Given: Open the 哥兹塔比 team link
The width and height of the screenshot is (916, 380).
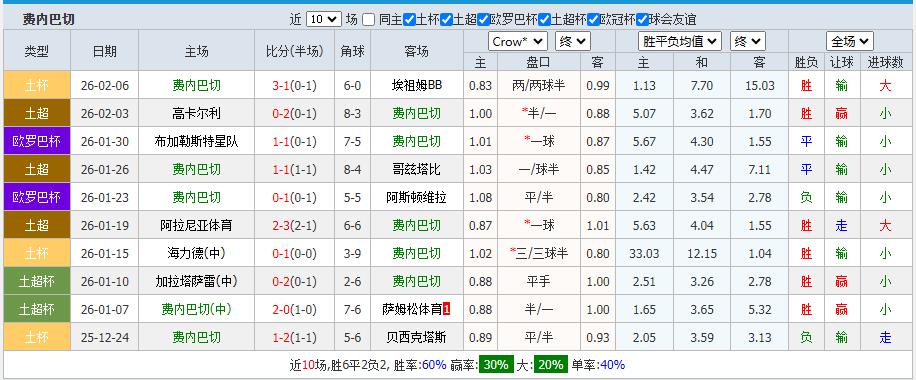Looking at the screenshot, I should tap(417, 170).
